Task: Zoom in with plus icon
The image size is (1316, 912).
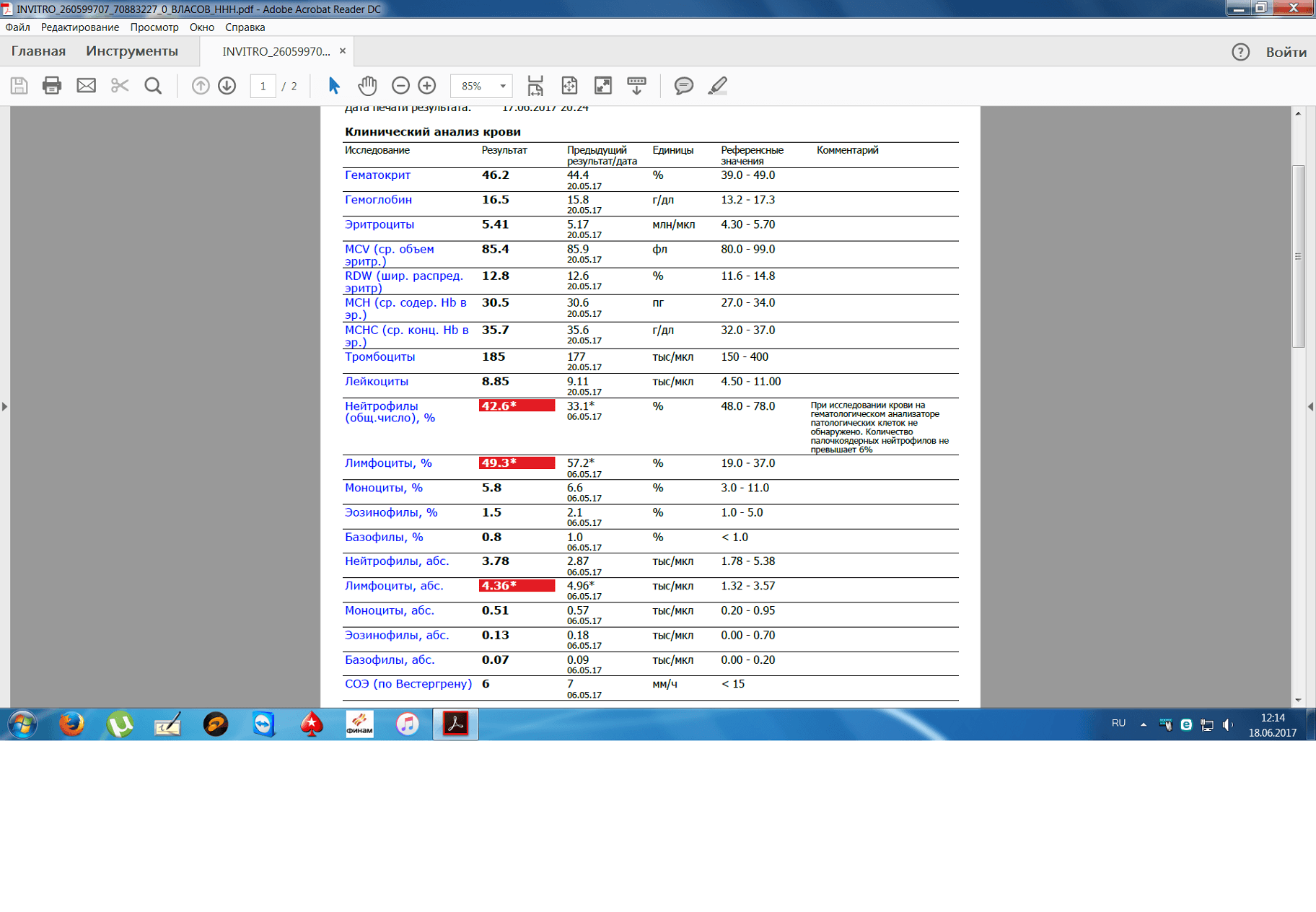Action: [427, 86]
